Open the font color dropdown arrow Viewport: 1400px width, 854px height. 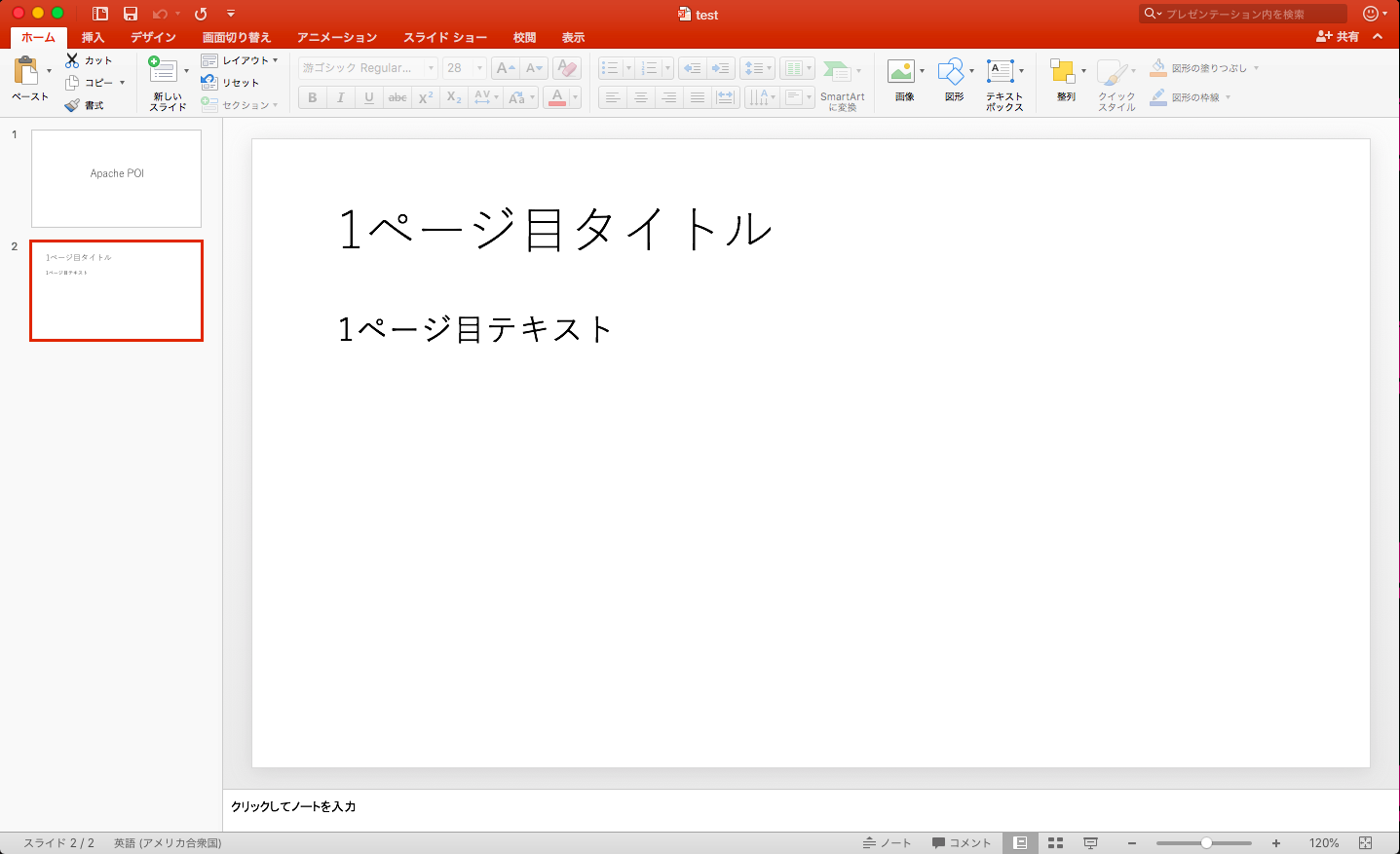point(575,97)
